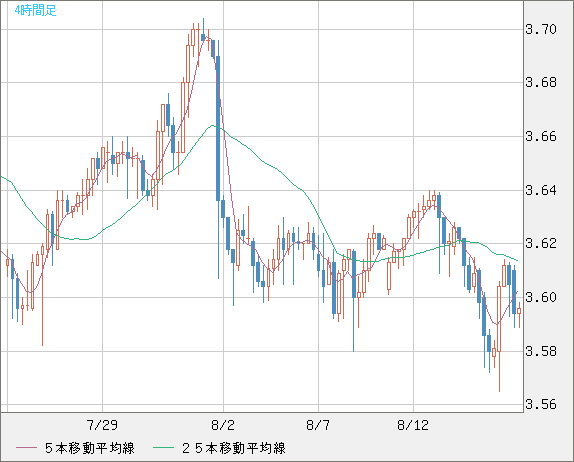Screen dimensions: 574x462
Task: Click the 3.68 price axis label
Action: coord(541,82)
